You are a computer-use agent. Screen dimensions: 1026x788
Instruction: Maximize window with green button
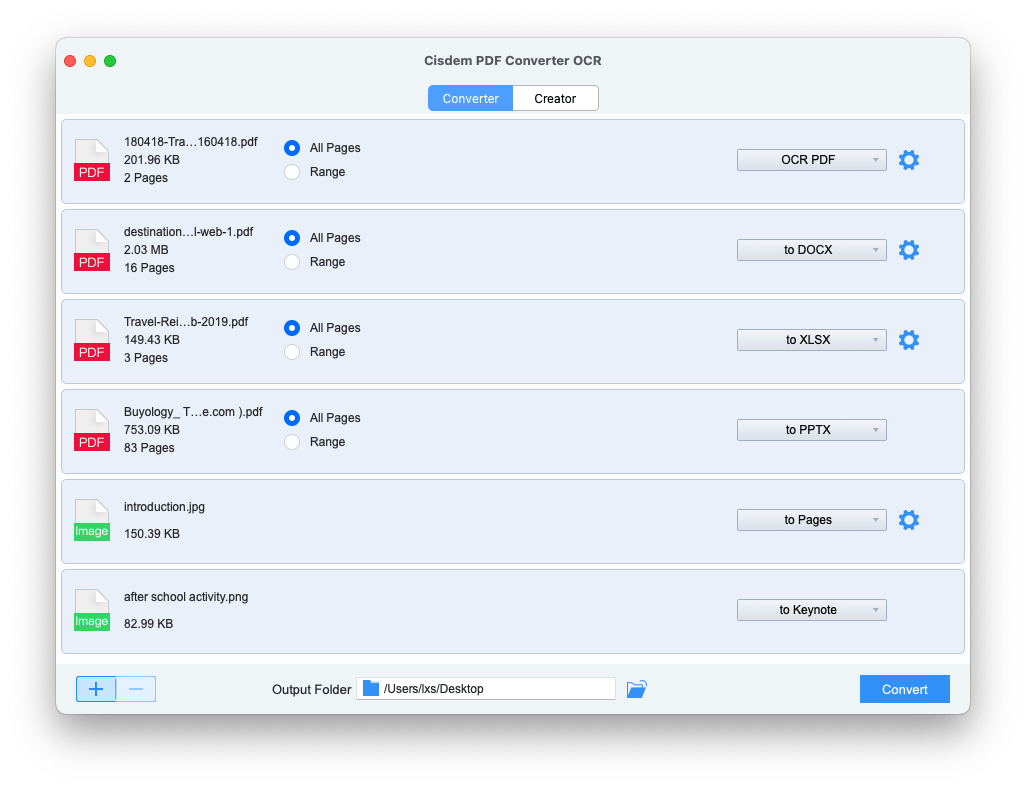[x=110, y=61]
